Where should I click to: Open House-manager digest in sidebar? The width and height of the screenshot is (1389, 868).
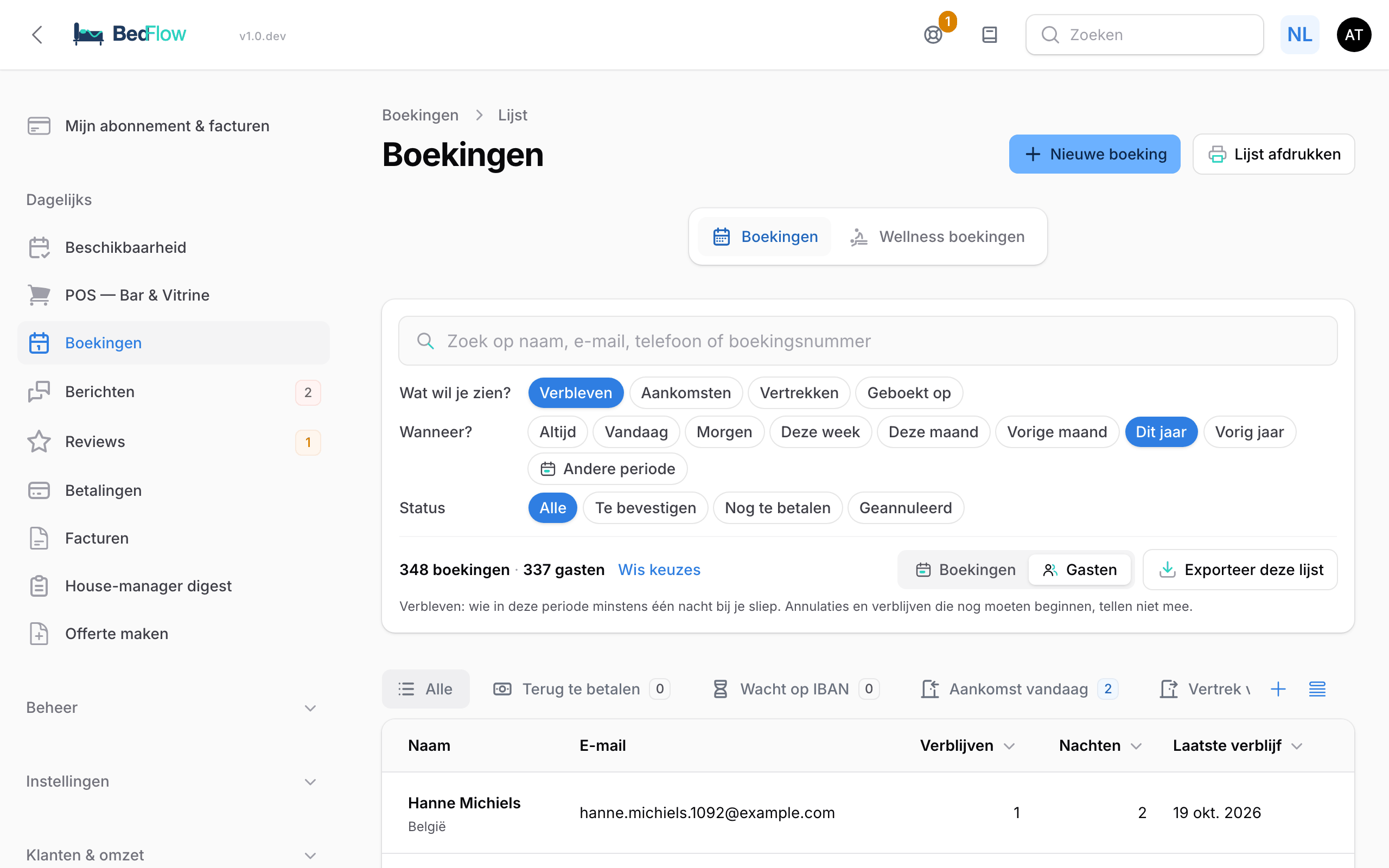coord(173,585)
